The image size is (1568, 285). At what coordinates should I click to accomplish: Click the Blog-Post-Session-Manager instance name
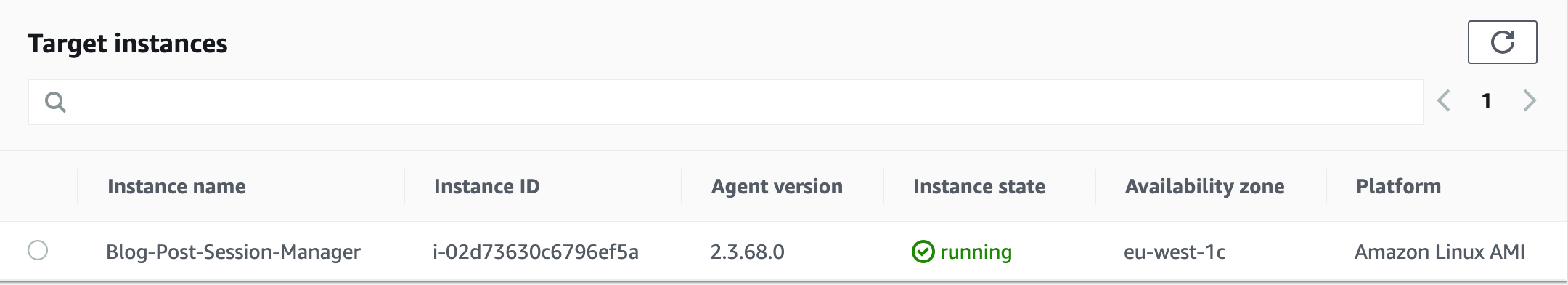pos(233,252)
